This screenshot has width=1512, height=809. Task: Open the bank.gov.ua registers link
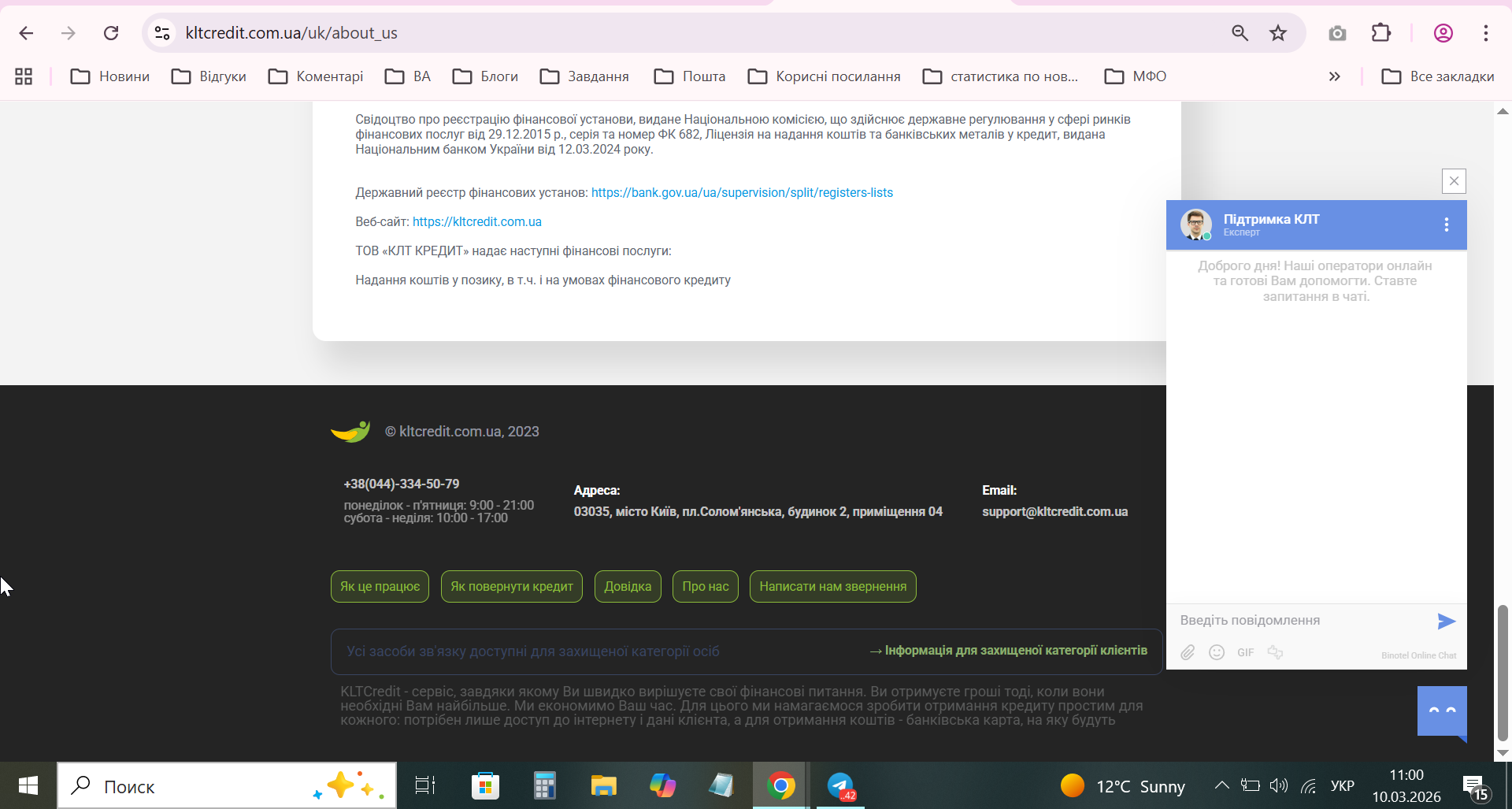[x=742, y=193]
